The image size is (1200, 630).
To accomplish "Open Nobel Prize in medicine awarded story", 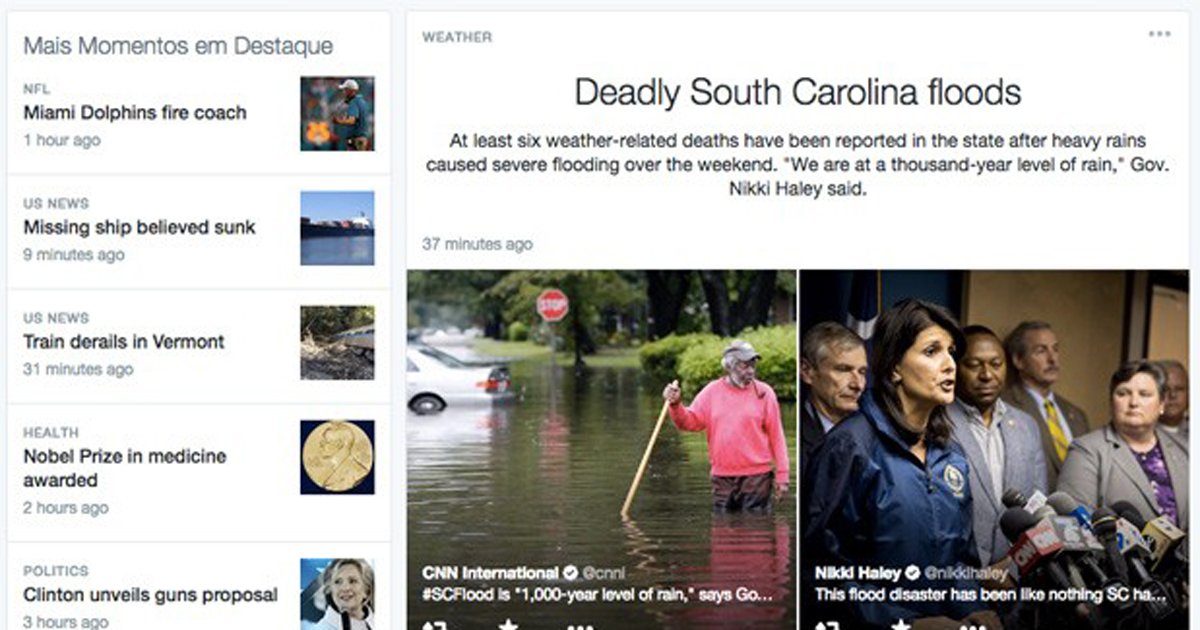I will click(x=125, y=468).
